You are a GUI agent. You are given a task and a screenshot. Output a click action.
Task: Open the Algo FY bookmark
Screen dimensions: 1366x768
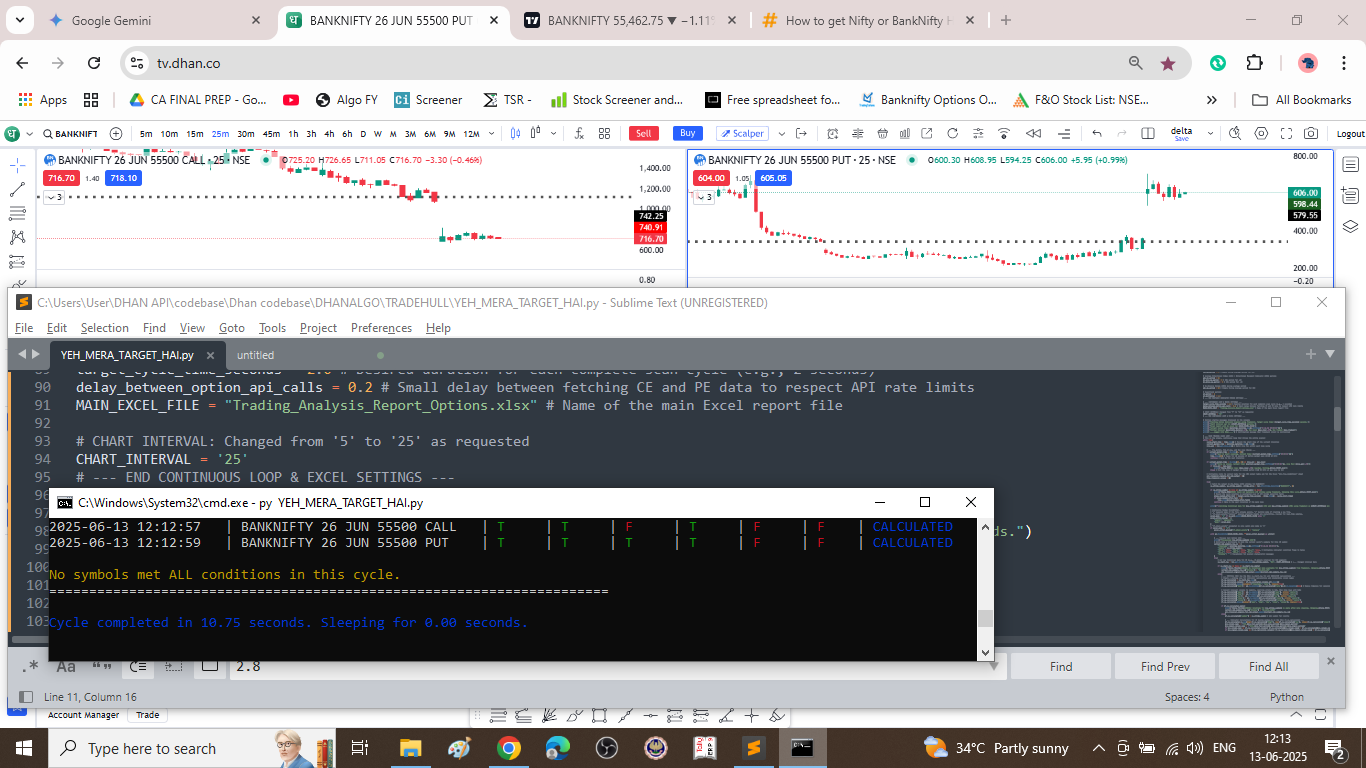(347, 100)
